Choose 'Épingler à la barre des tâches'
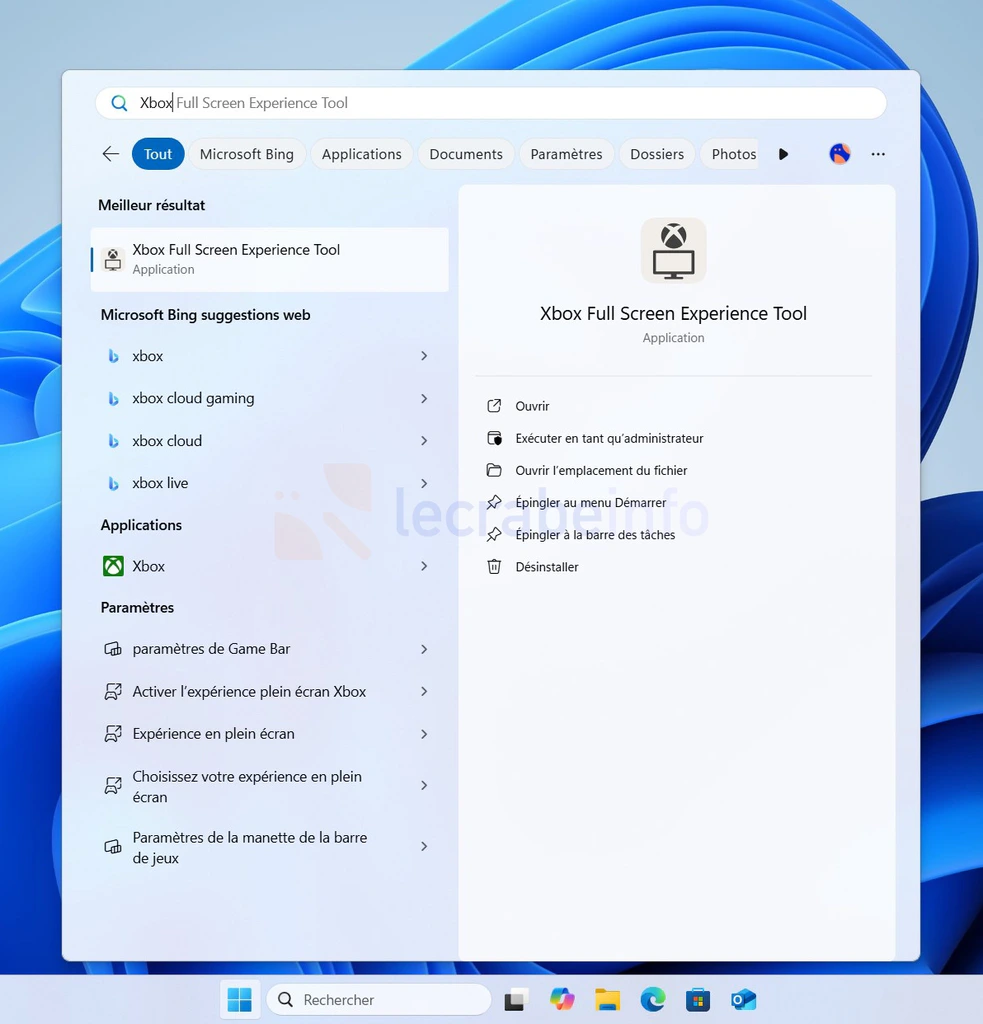The width and height of the screenshot is (983, 1024). click(595, 535)
